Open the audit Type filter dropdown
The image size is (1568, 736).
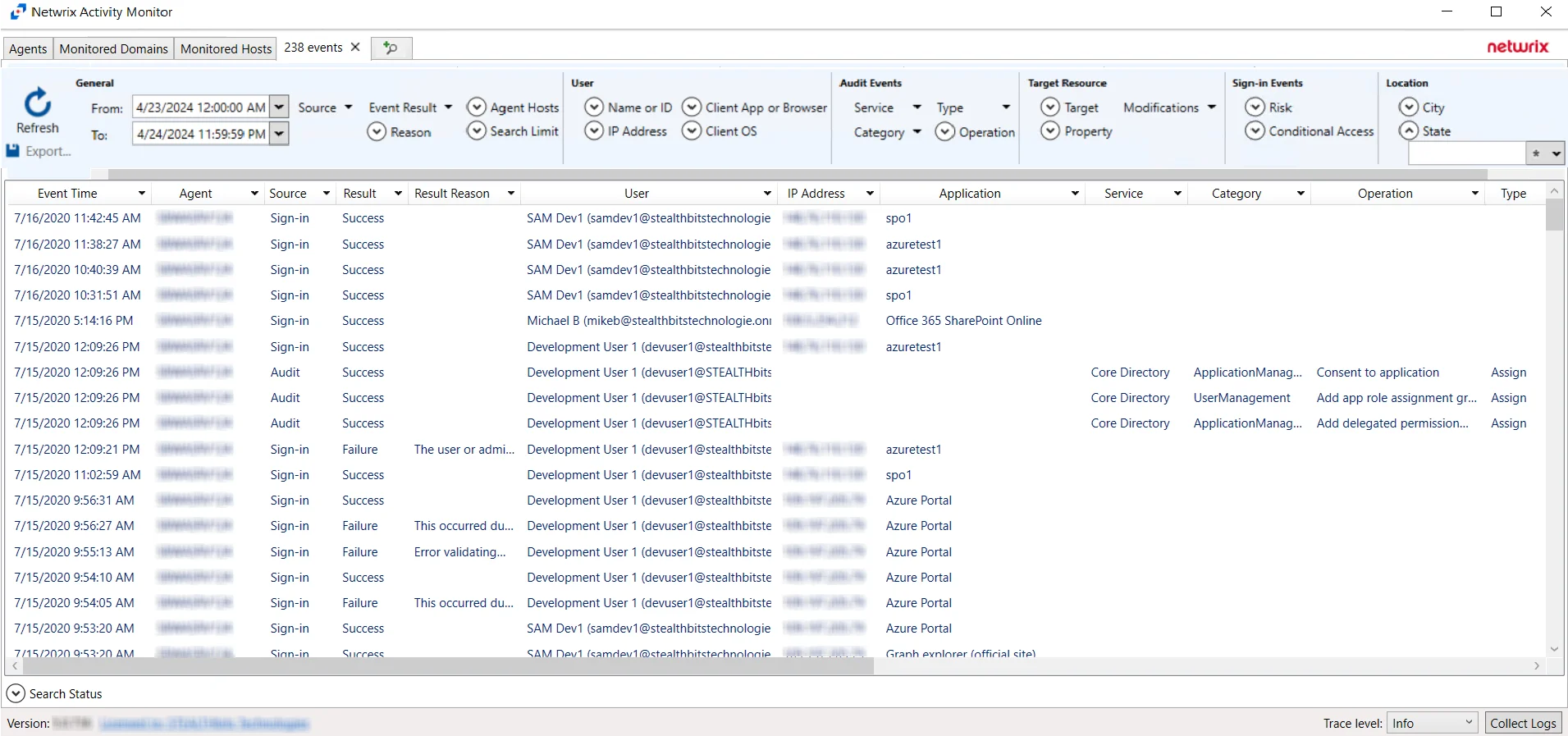(1006, 107)
